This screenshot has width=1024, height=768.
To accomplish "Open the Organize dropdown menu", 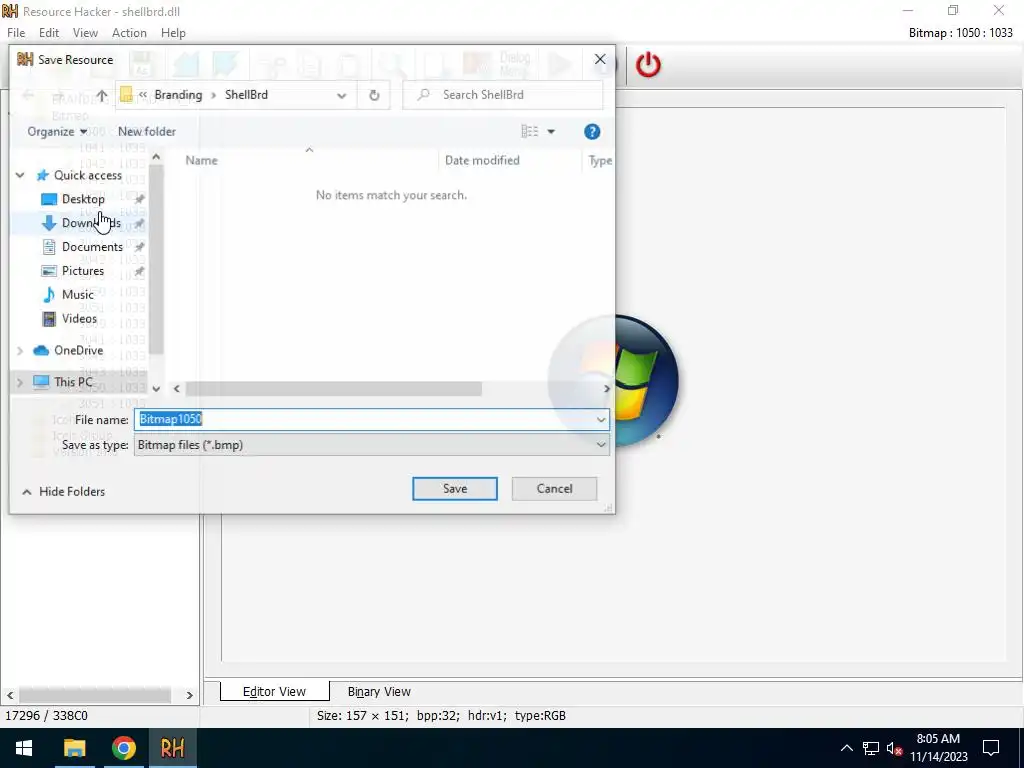I will pyautogui.click(x=57, y=132).
